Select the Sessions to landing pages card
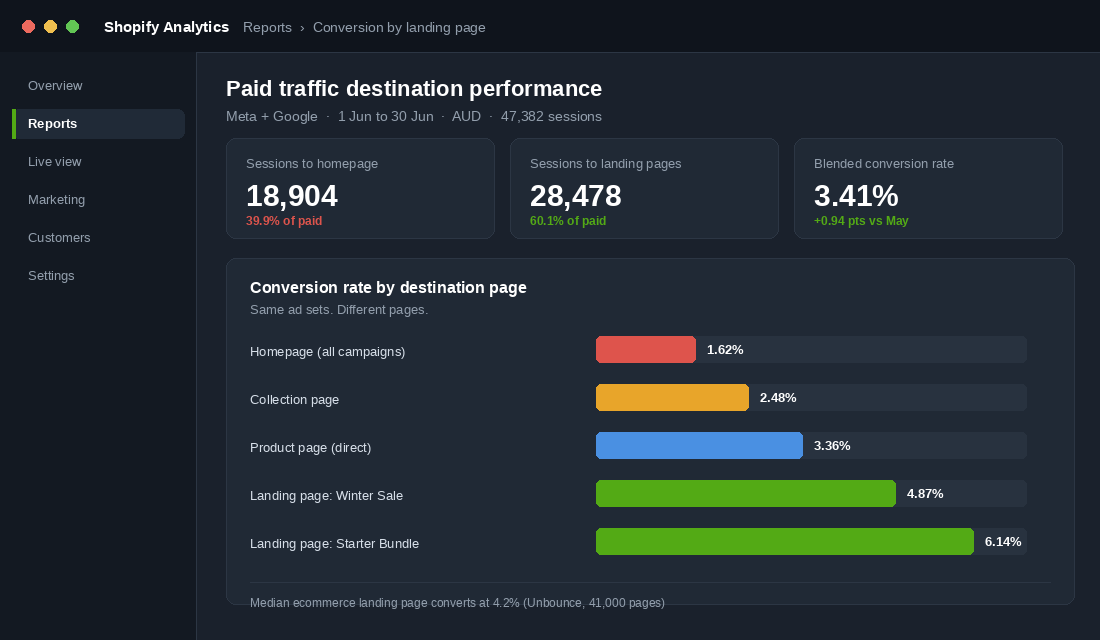Image resolution: width=1100 pixels, height=640 pixels. click(x=644, y=188)
